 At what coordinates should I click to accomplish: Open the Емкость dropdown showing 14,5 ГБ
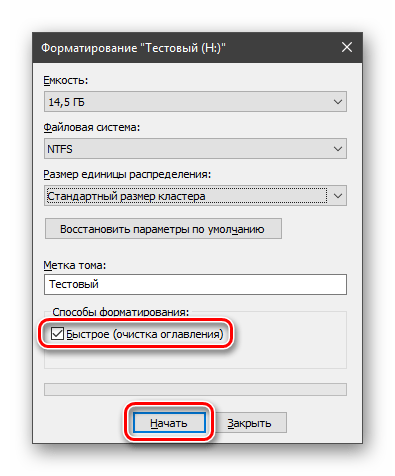pyautogui.click(x=195, y=102)
